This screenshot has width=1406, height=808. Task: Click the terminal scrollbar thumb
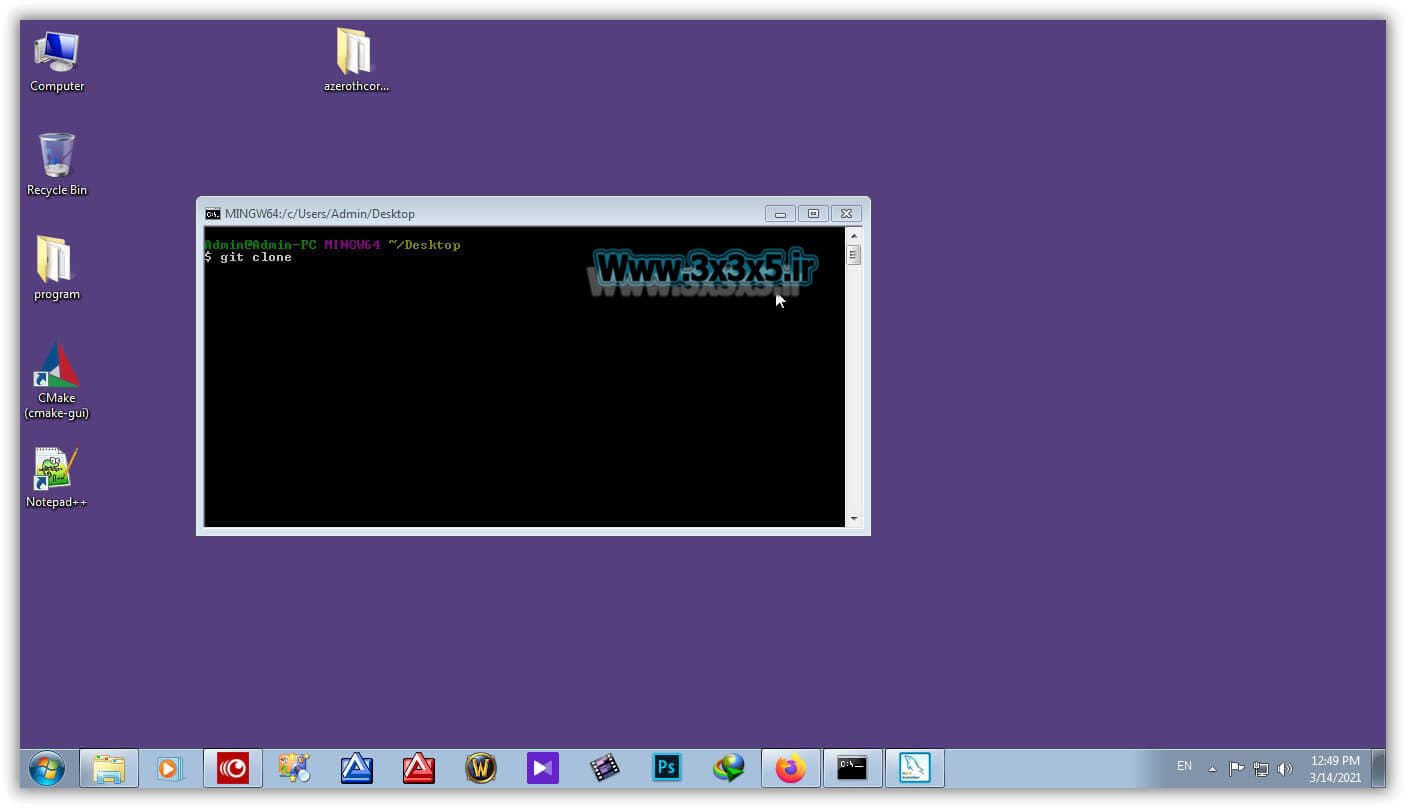[x=853, y=255]
